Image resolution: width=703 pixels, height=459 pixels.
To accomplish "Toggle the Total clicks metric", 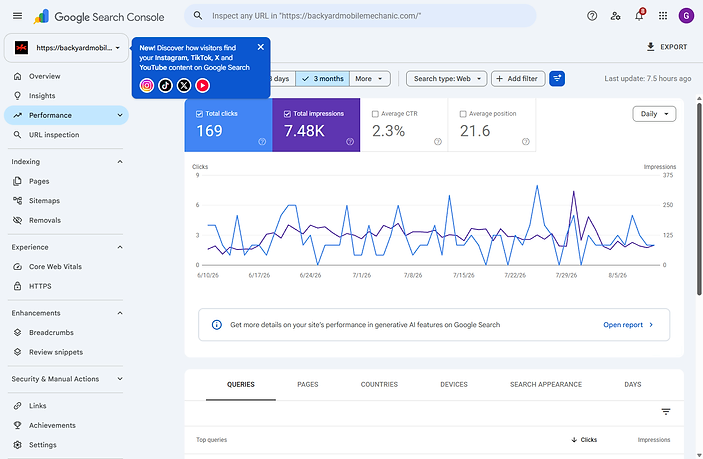I will pyautogui.click(x=228, y=125).
